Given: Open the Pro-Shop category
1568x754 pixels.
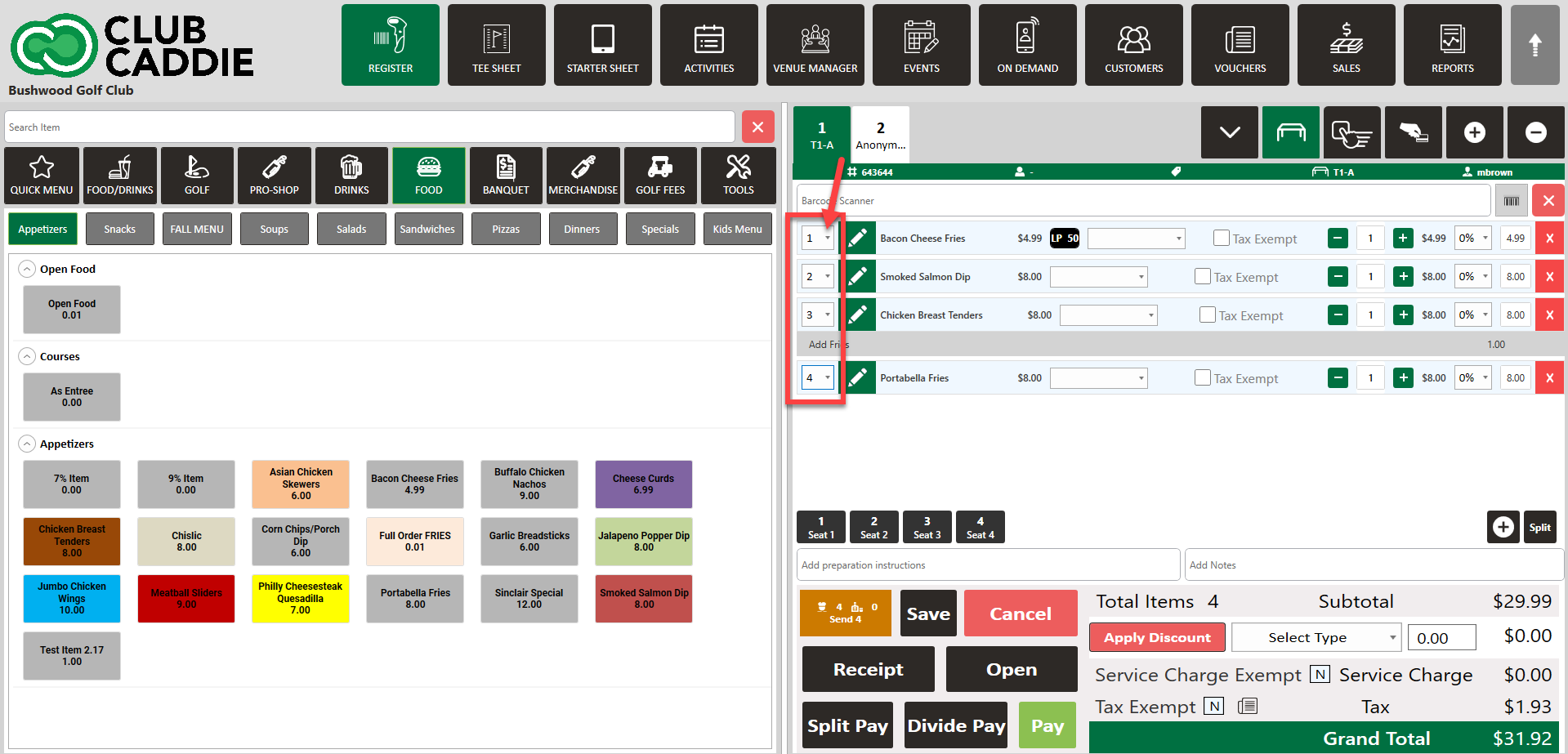Looking at the screenshot, I should tap(274, 176).
